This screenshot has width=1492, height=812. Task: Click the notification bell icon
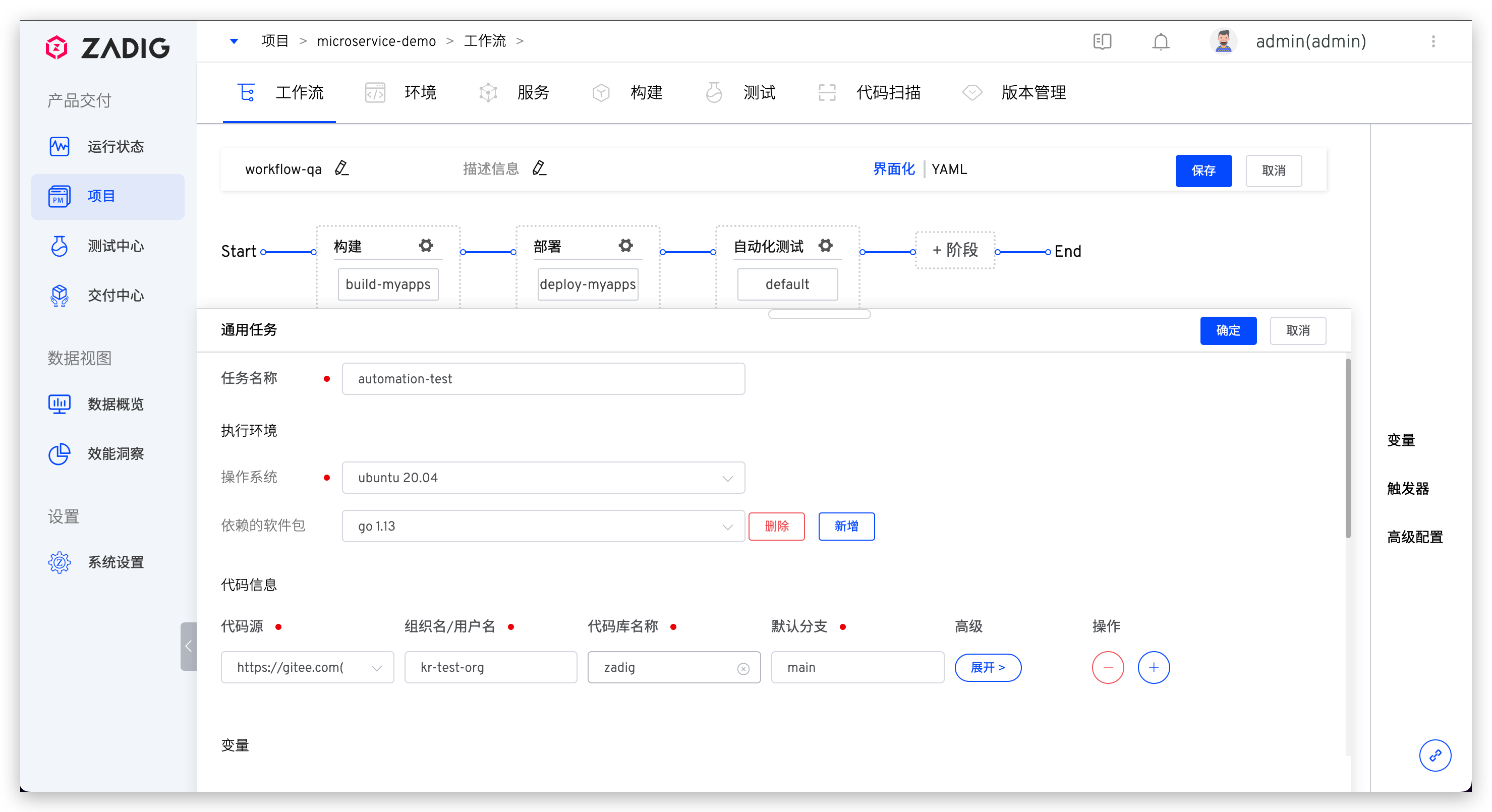[x=1160, y=42]
